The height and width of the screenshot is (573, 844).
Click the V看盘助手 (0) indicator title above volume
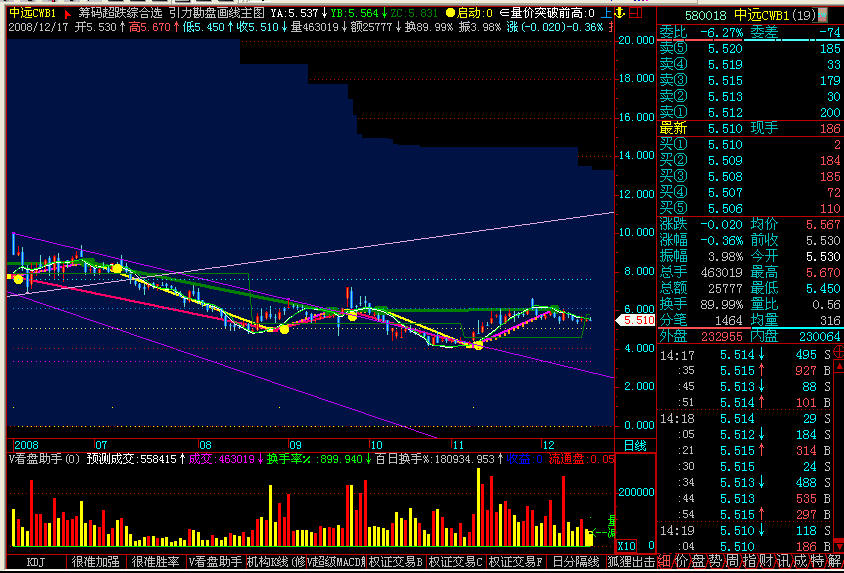[44, 459]
